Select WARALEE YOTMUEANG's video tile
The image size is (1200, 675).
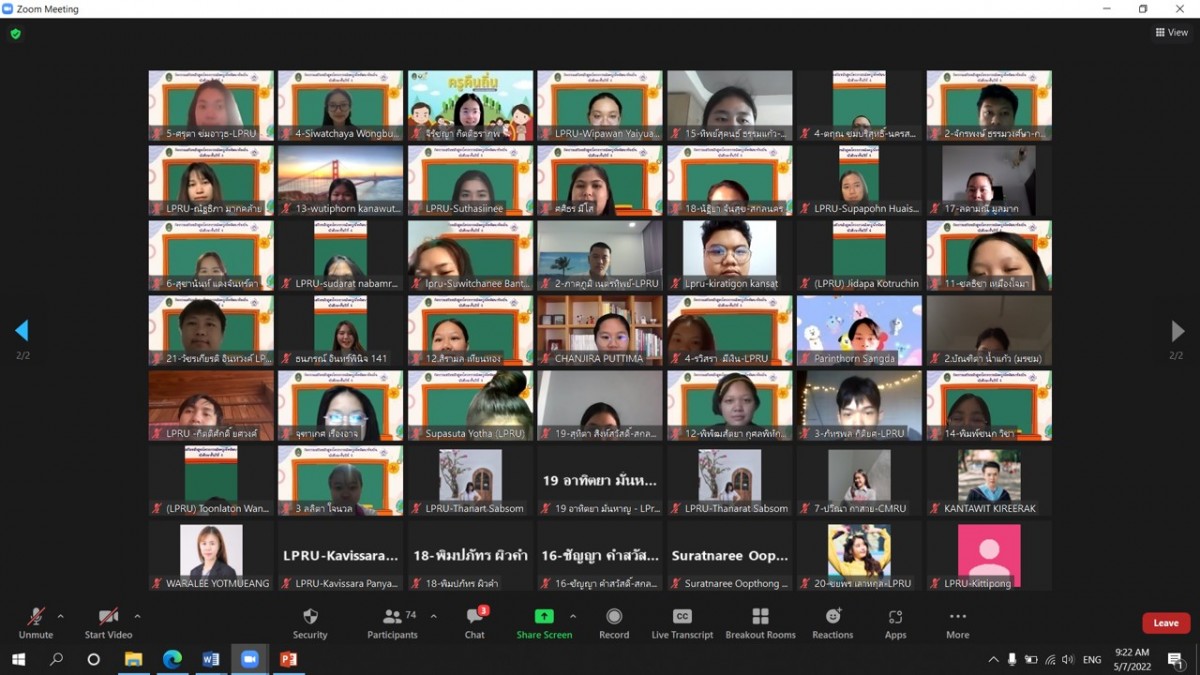point(211,556)
